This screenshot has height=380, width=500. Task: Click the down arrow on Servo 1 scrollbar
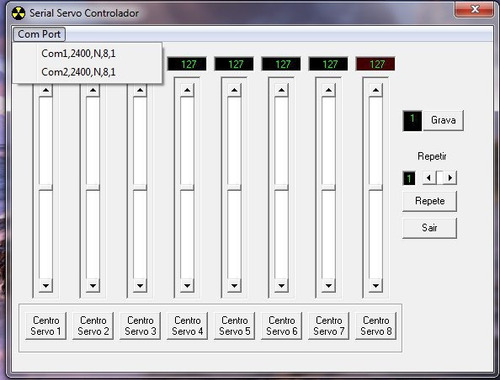46,285
